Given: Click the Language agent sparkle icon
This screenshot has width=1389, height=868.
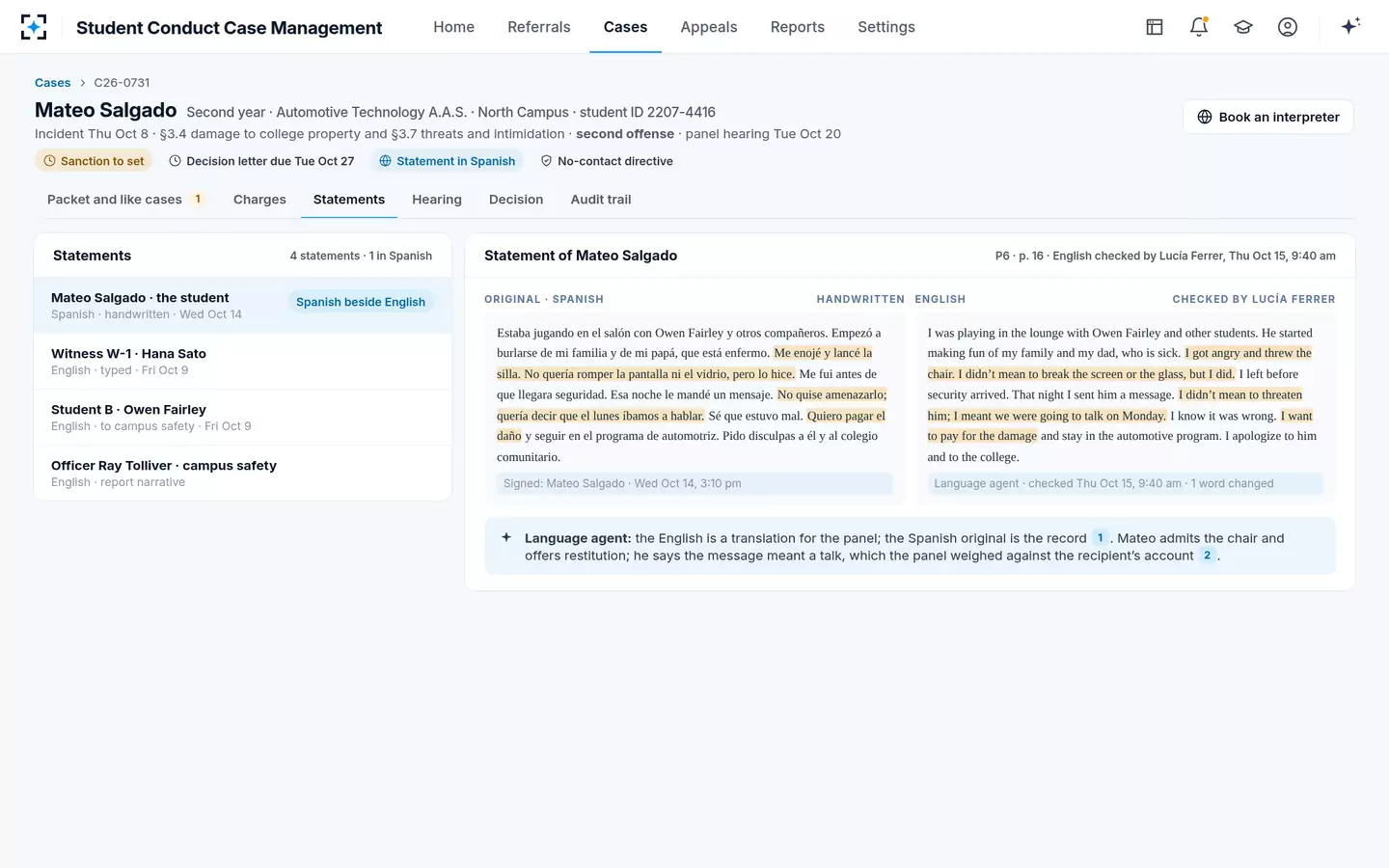Looking at the screenshot, I should [506, 537].
